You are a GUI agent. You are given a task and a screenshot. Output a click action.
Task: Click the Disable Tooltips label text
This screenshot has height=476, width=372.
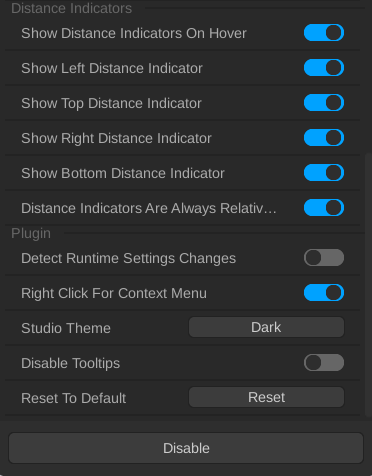point(70,363)
